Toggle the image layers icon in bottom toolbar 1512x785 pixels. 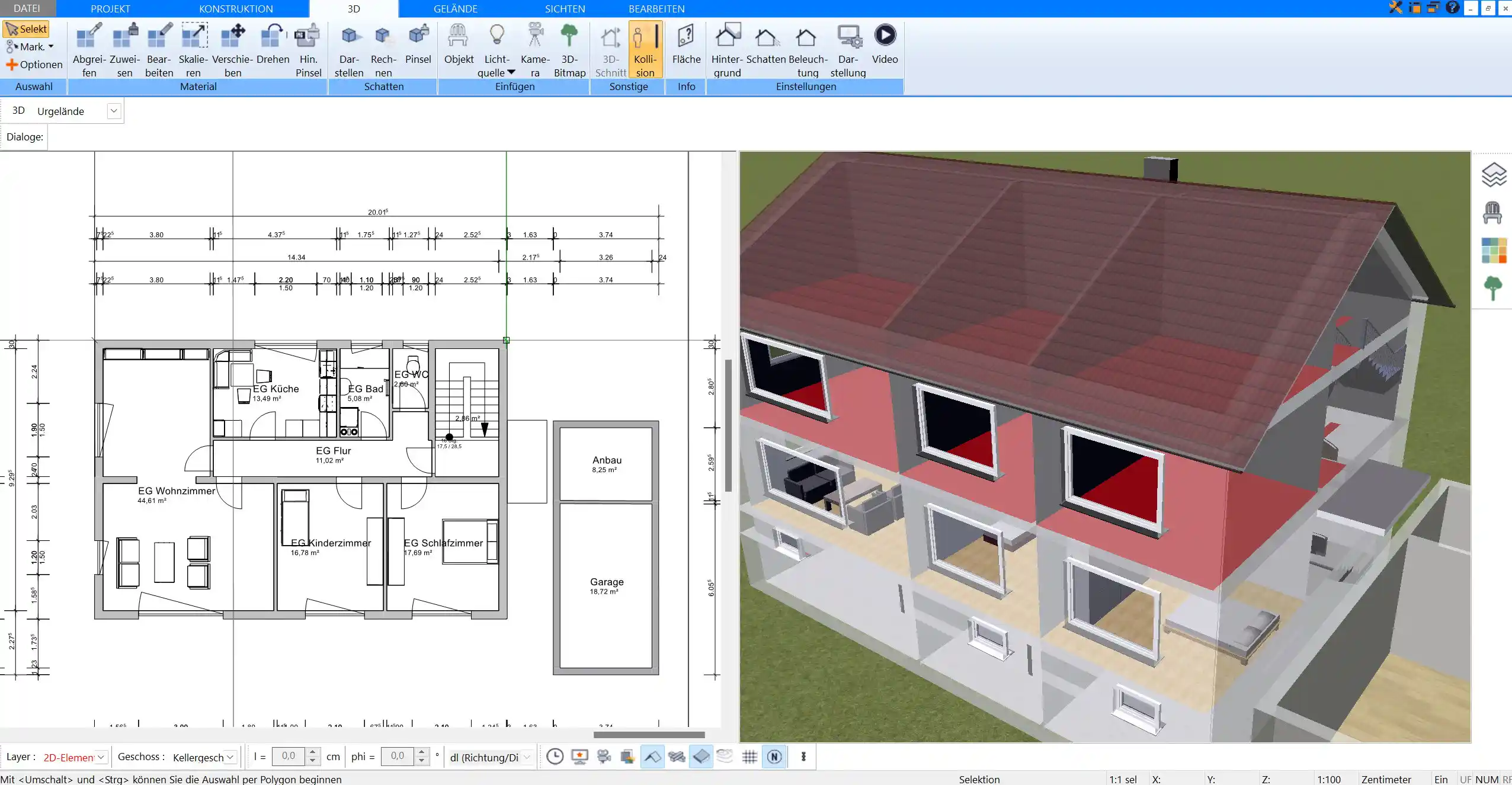[628, 757]
